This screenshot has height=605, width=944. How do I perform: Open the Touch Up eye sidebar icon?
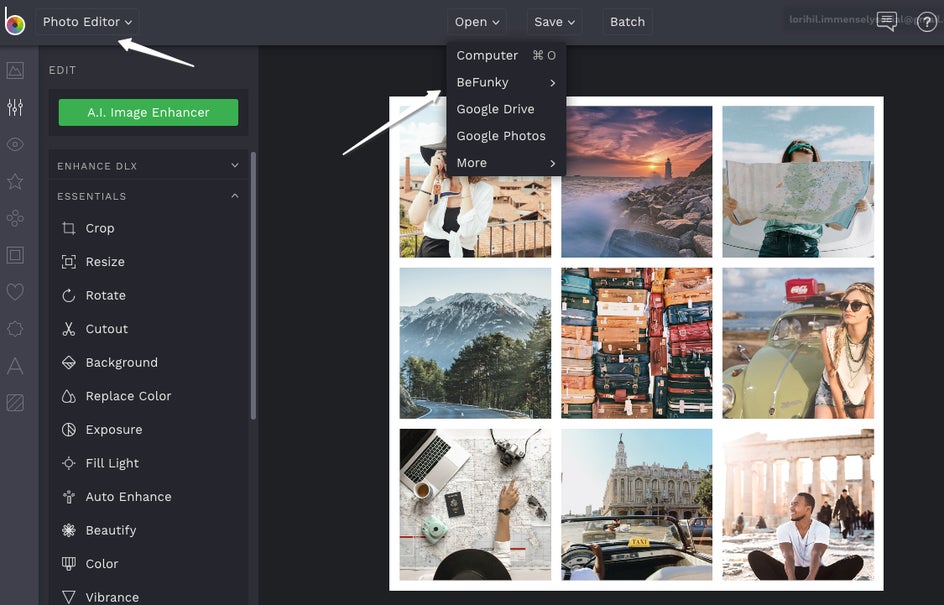(15, 144)
